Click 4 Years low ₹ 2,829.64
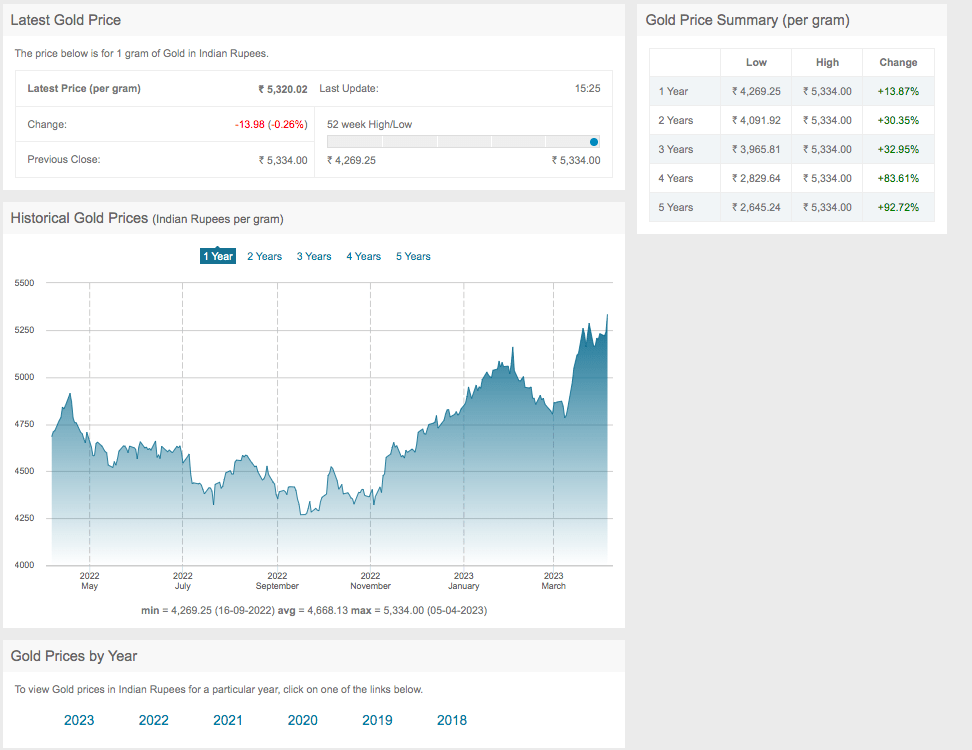972x750 pixels. coord(756,179)
